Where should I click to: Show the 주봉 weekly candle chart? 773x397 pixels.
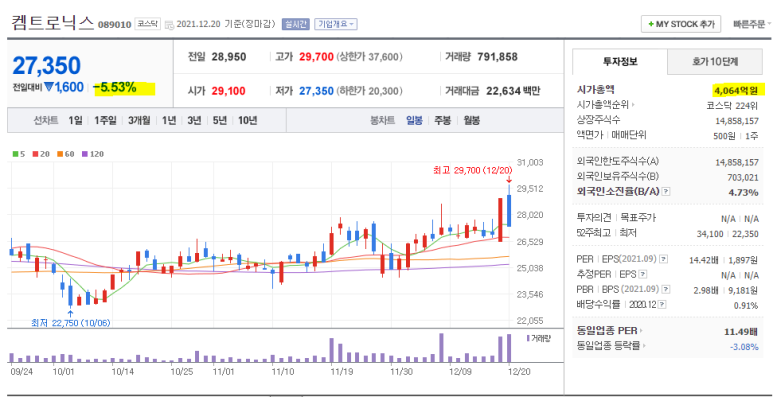coord(442,120)
